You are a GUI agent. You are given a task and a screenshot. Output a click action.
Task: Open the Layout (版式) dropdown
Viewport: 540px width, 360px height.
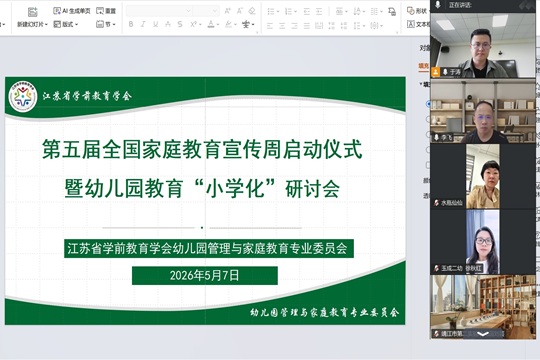65,24
